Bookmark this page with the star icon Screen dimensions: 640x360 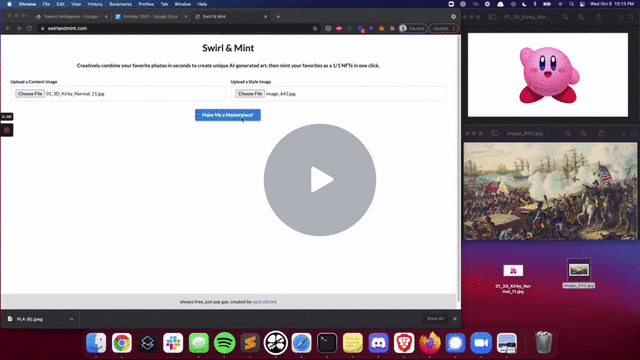315,29
